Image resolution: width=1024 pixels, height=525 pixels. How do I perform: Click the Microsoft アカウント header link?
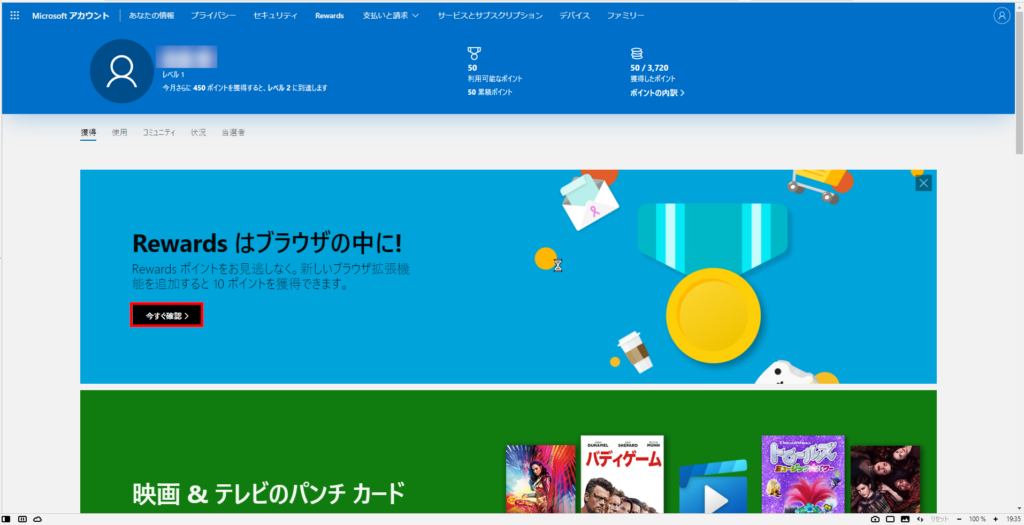(71, 16)
